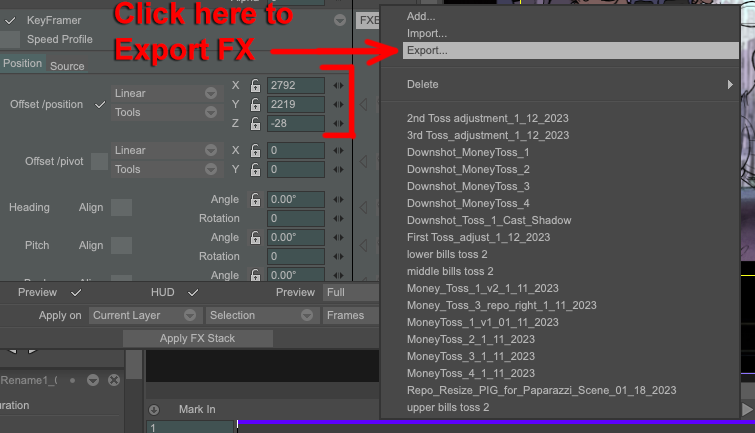The image size is (755, 433).
Task: Click the Offset position X value field
Action: 296,86
